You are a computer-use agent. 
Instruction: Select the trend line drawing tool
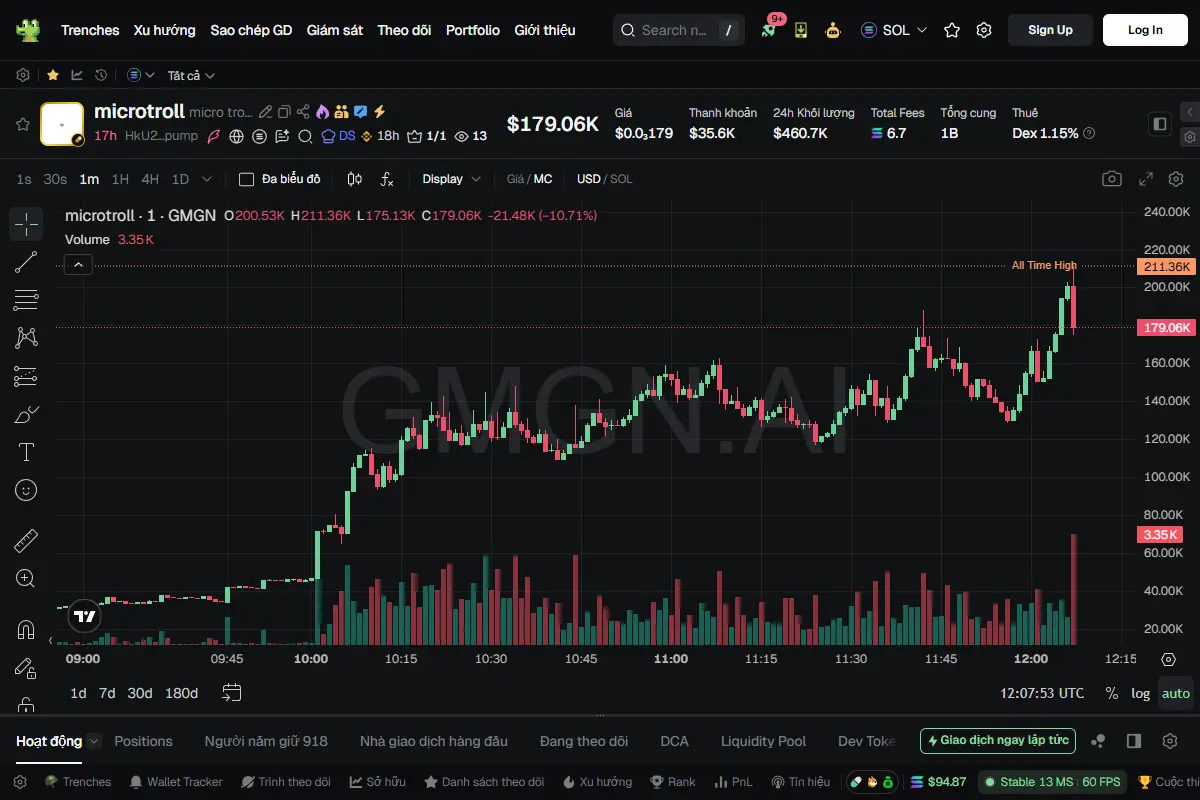pyautogui.click(x=26, y=262)
